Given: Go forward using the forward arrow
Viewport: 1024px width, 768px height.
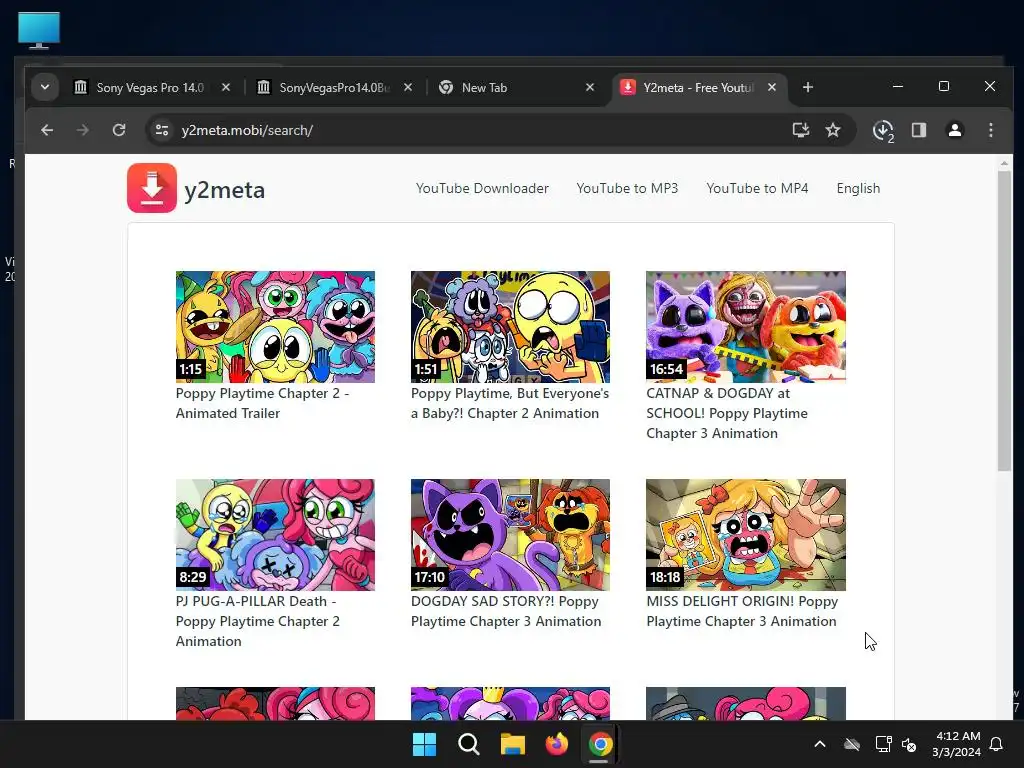Looking at the screenshot, I should (82, 130).
